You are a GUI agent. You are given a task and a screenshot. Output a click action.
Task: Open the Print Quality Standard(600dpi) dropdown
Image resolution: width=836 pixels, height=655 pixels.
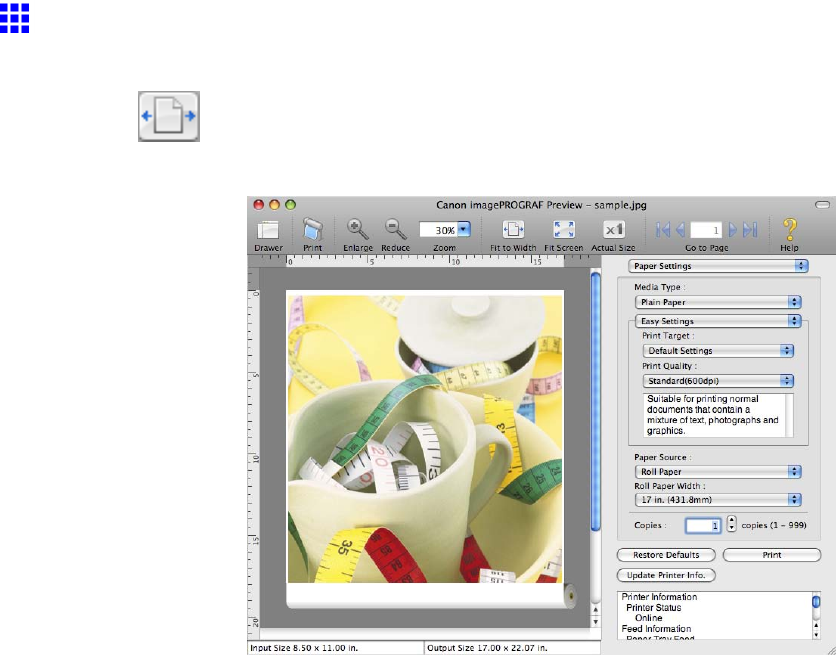point(717,380)
